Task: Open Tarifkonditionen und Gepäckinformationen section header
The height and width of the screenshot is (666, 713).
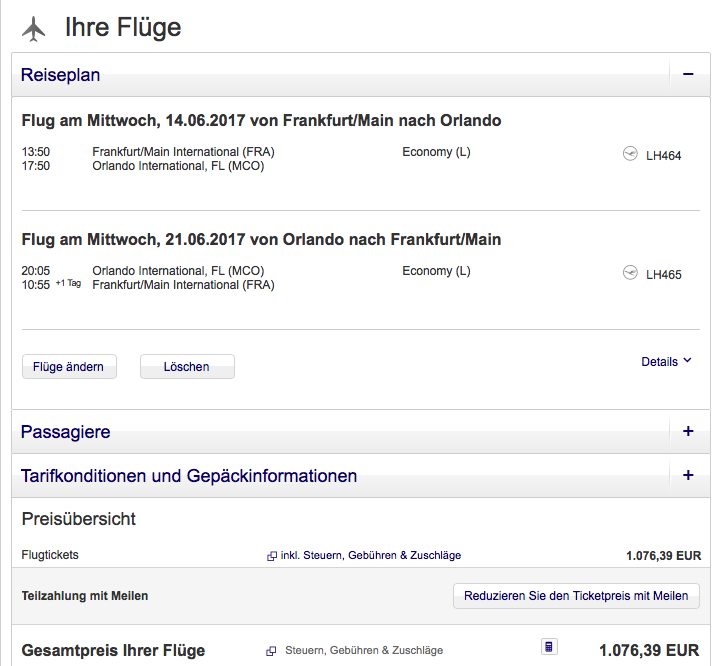Action: (189, 476)
